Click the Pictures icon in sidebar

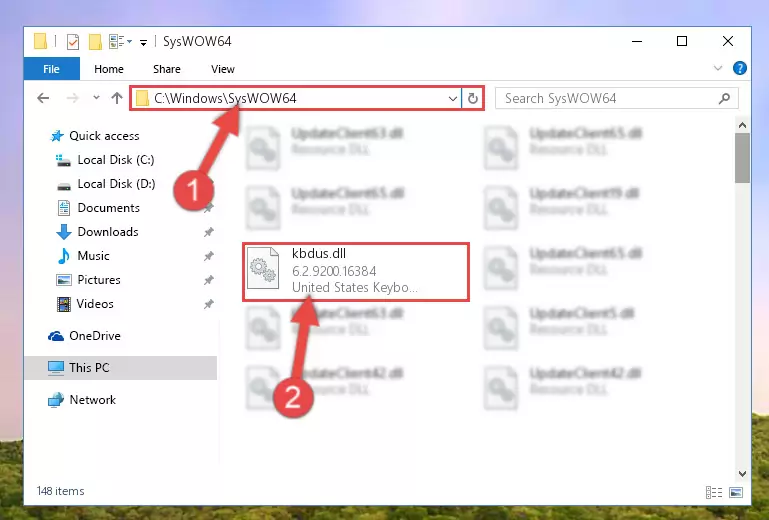coord(64,280)
